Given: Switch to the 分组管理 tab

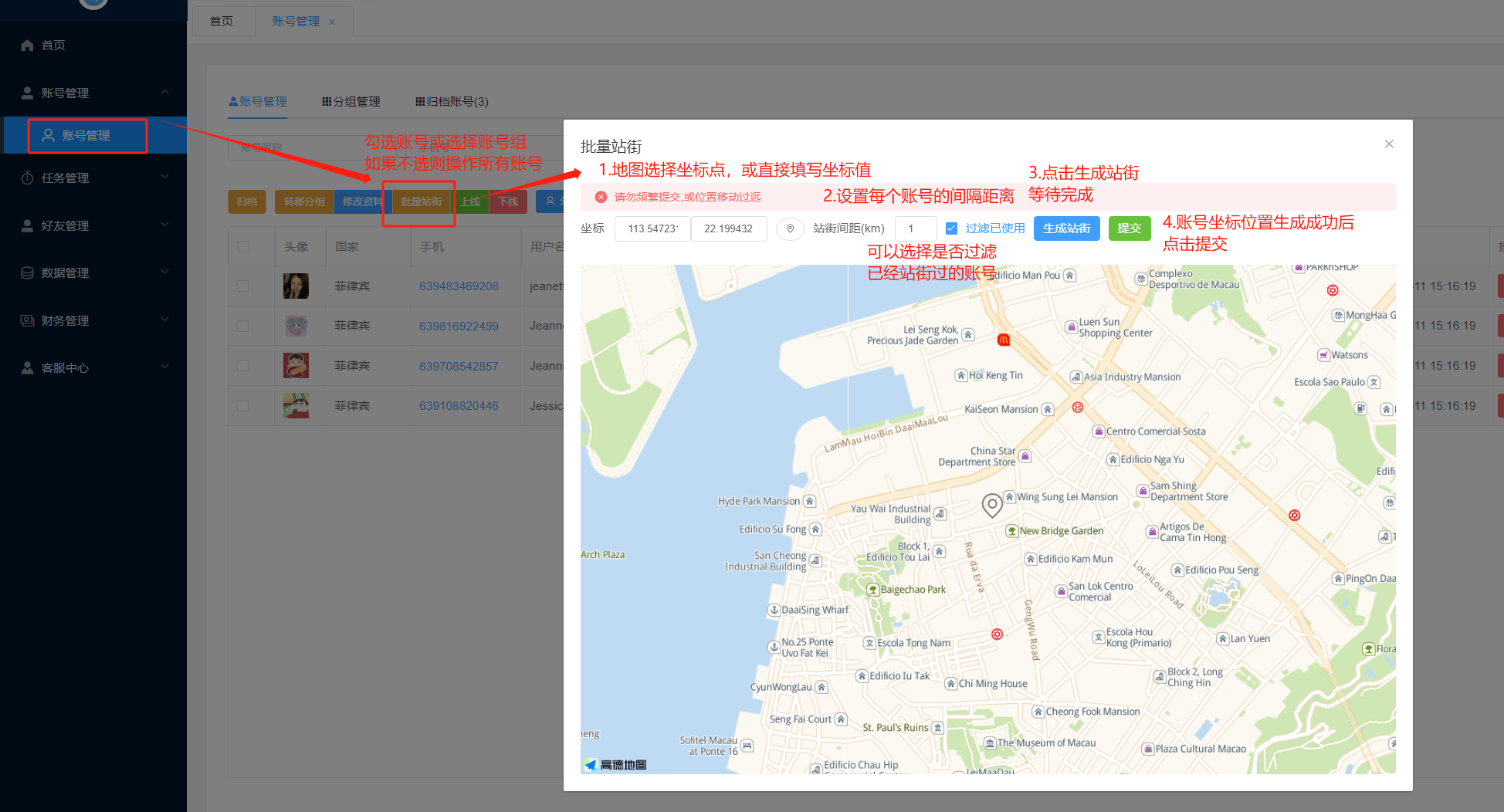Looking at the screenshot, I should point(351,102).
